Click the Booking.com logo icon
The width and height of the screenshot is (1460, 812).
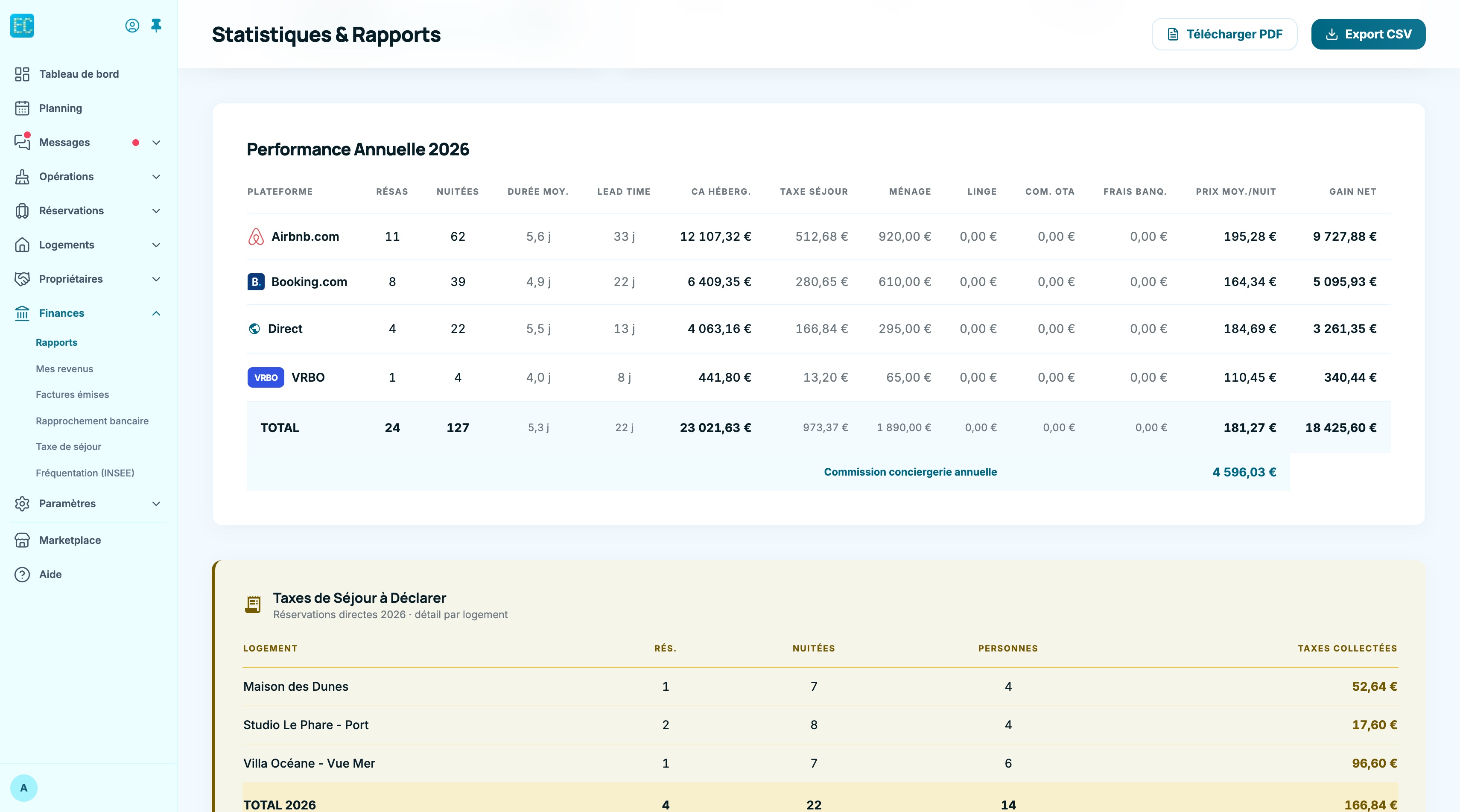(256, 282)
